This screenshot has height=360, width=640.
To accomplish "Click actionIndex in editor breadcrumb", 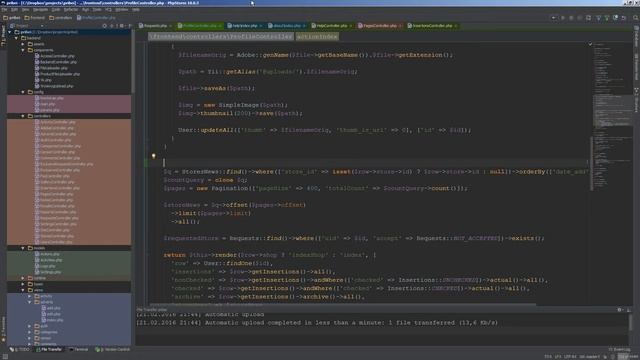I will click(x=317, y=36).
